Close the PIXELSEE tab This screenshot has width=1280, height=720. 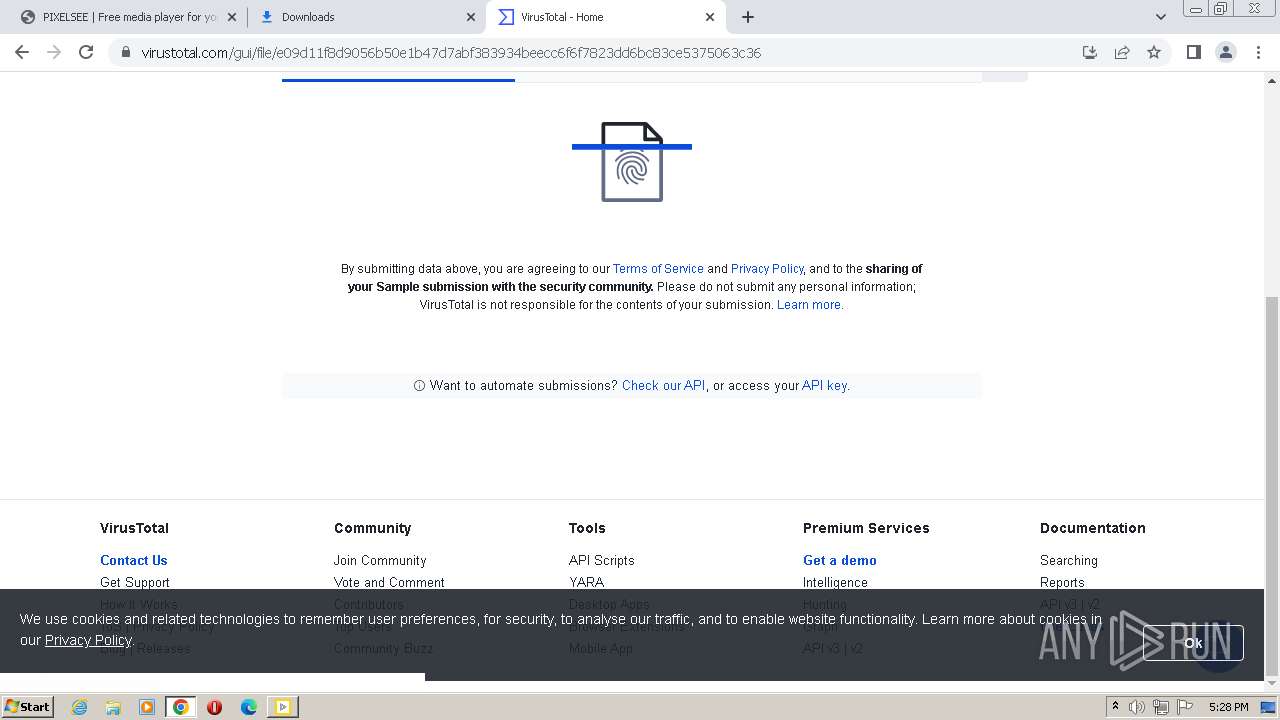pyautogui.click(x=232, y=17)
